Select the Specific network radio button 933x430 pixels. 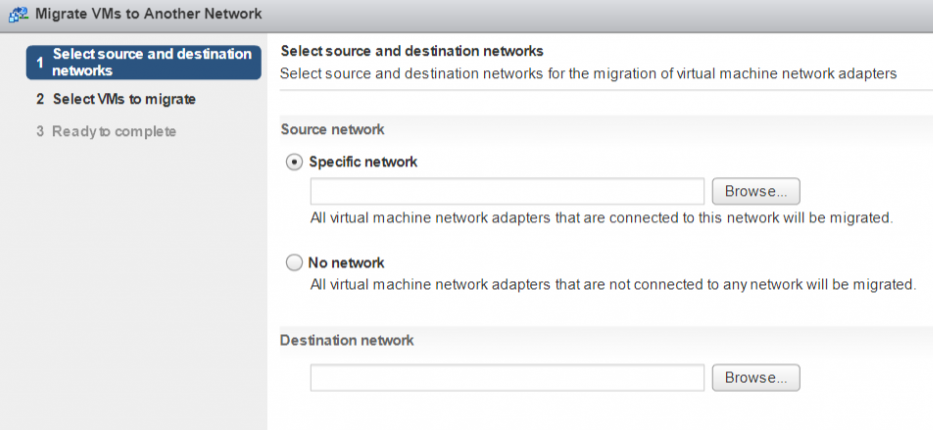(294, 161)
